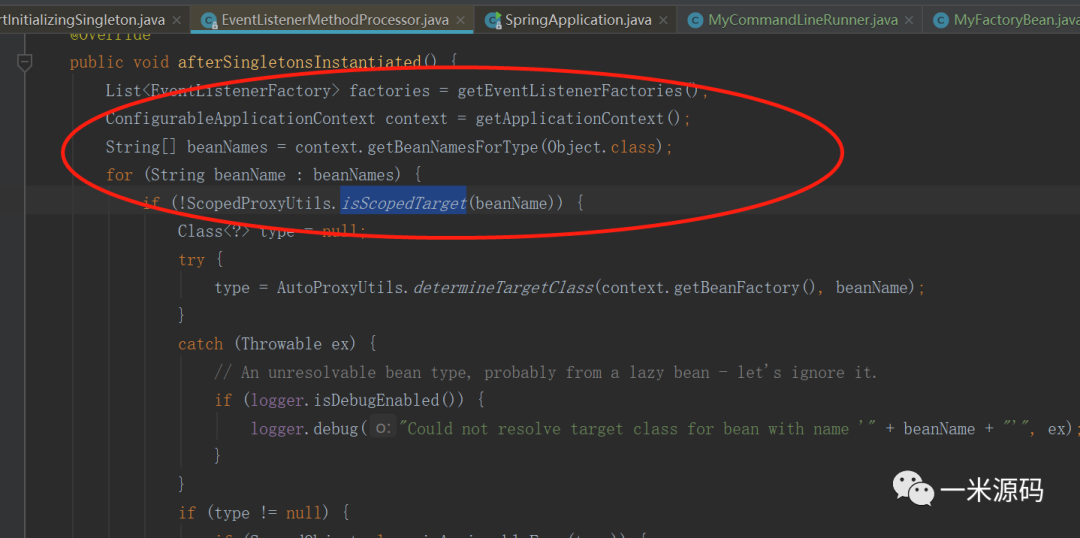Close the SmartInitializingSingleton.java tab
Viewport: 1080px width, 538px height.
[177, 20]
